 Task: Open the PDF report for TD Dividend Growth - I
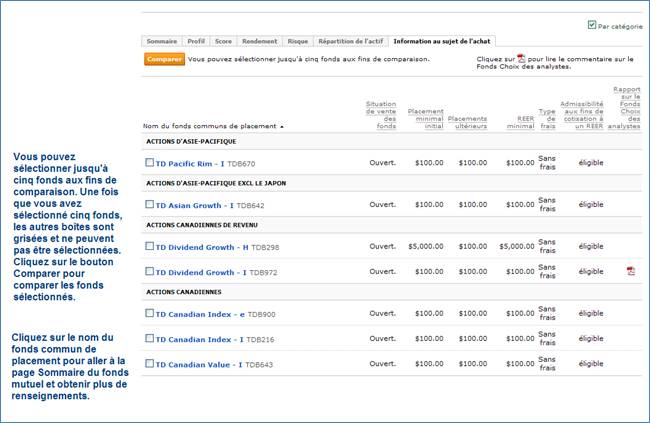point(631,271)
